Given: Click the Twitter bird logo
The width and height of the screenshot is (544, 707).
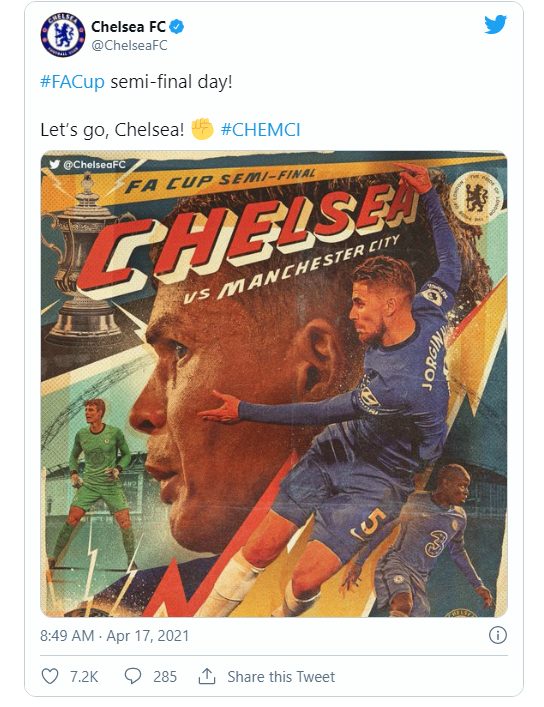Looking at the screenshot, I should click(495, 24).
